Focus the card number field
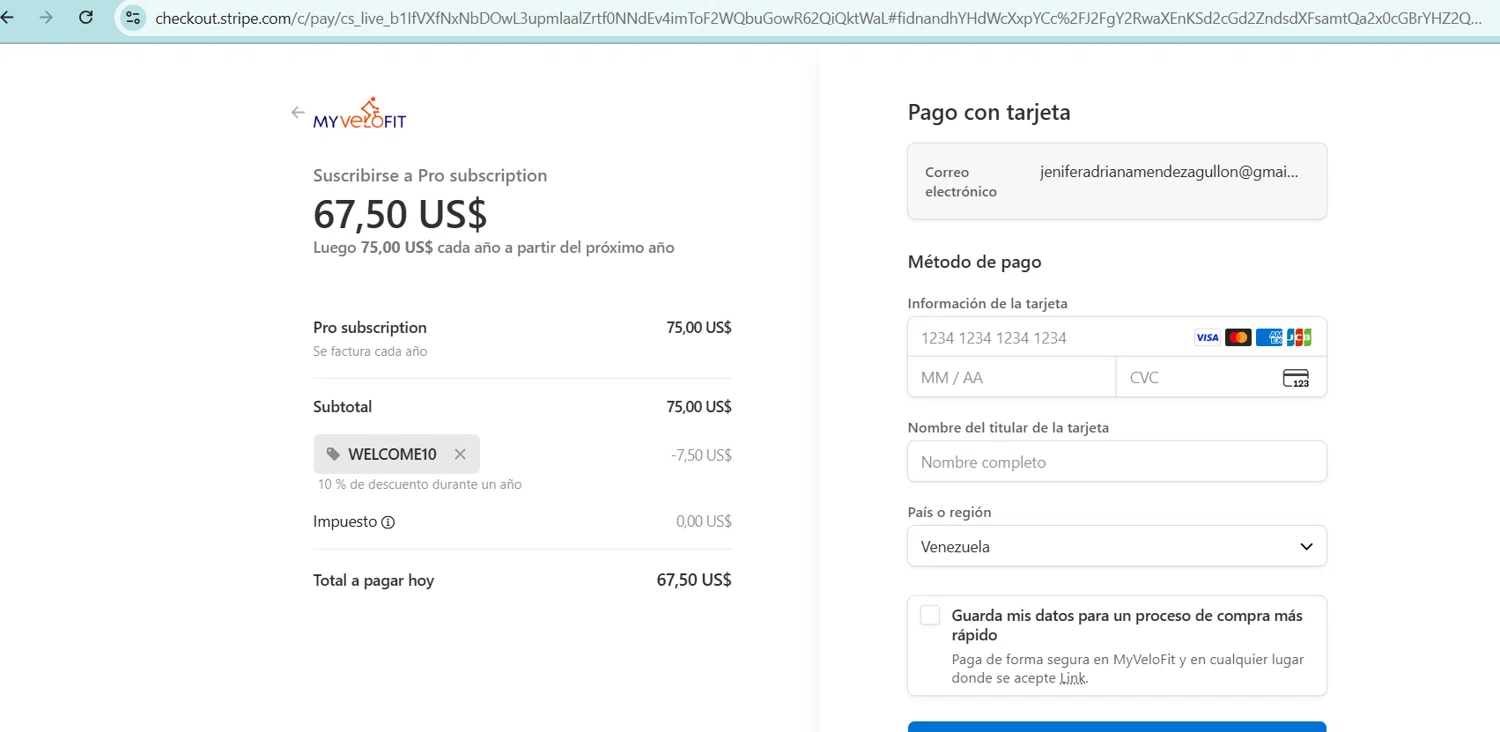Viewport: 1500px width, 732px height. pyautogui.click(x=1117, y=338)
